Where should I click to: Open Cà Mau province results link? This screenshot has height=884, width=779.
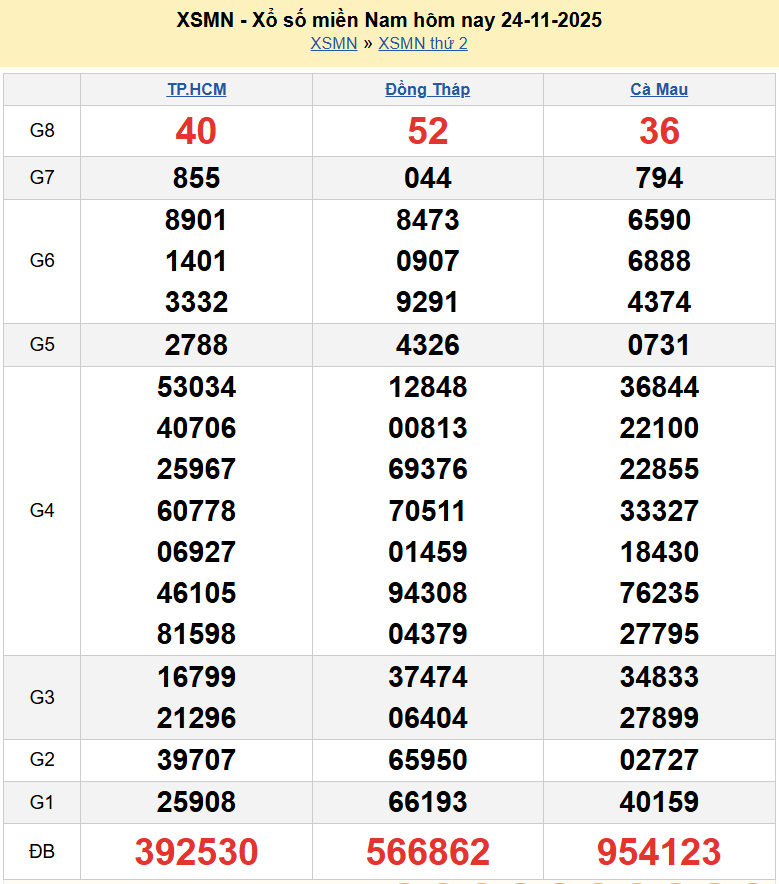point(659,89)
